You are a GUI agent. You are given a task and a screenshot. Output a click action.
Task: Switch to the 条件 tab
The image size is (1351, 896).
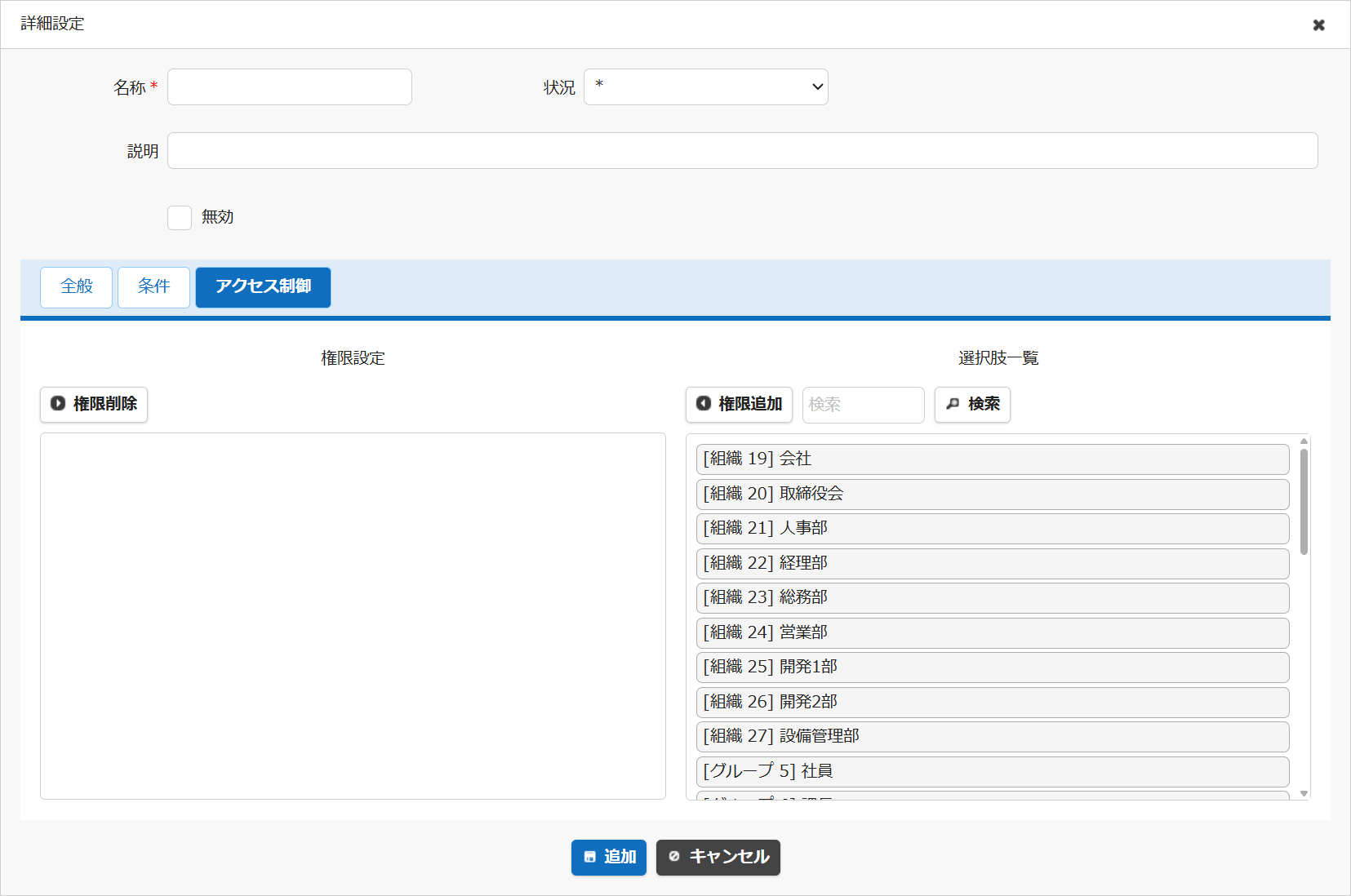coord(153,287)
